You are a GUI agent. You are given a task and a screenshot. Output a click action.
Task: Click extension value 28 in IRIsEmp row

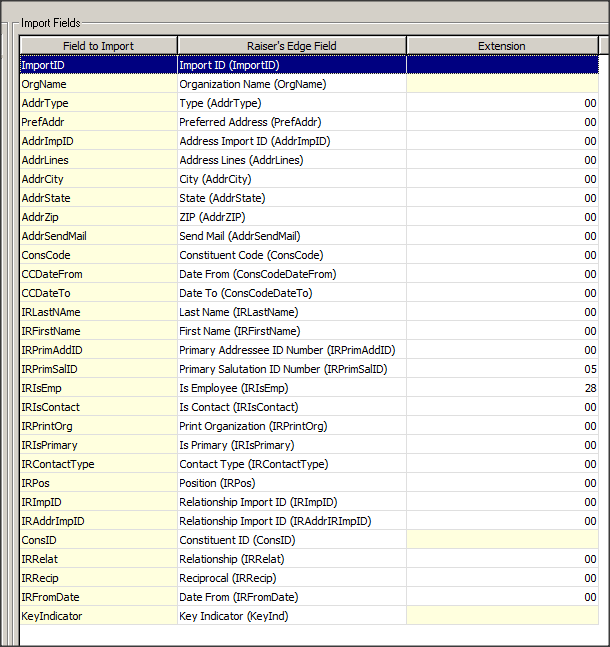point(502,388)
